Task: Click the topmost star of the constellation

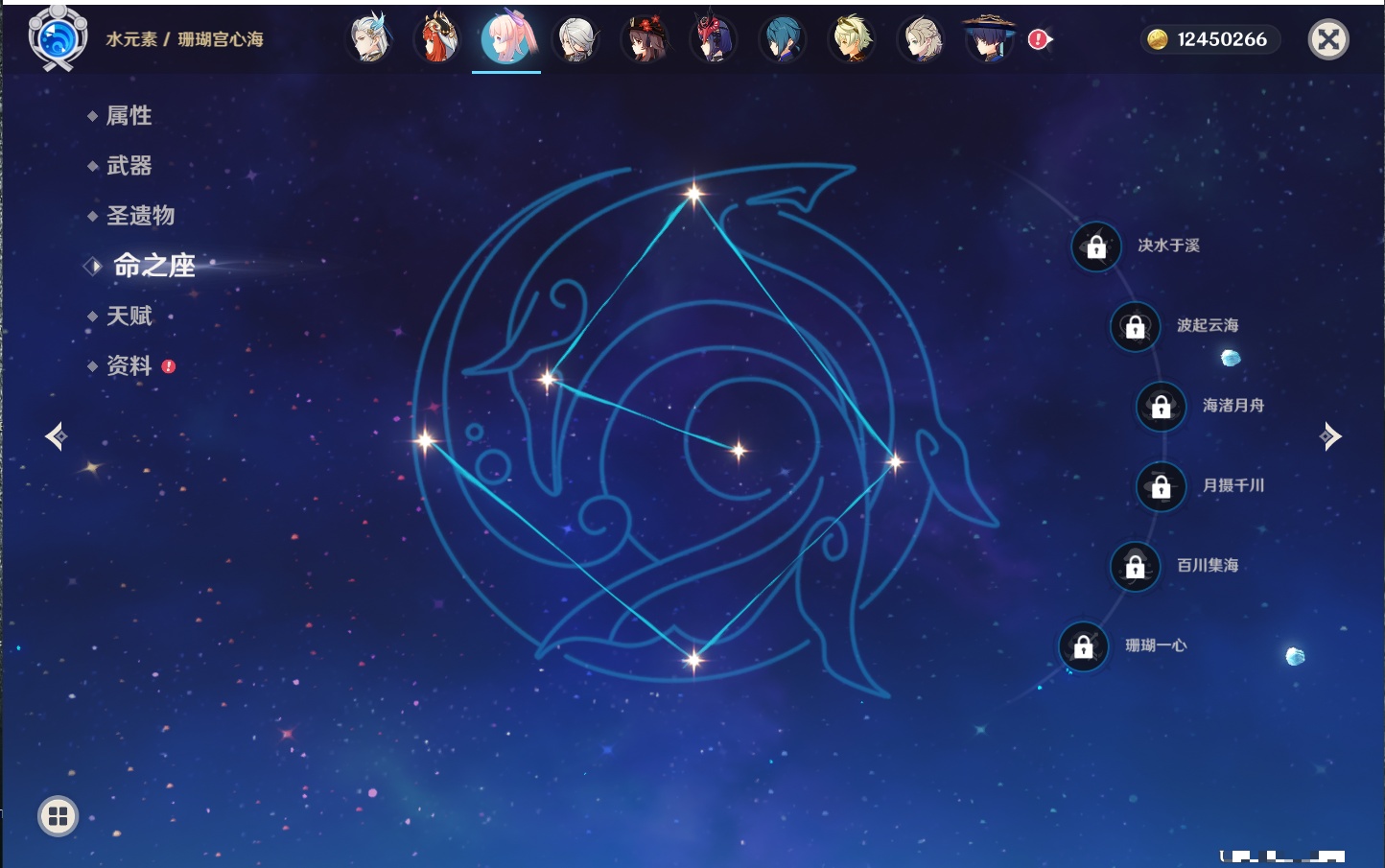Action: 693,195
